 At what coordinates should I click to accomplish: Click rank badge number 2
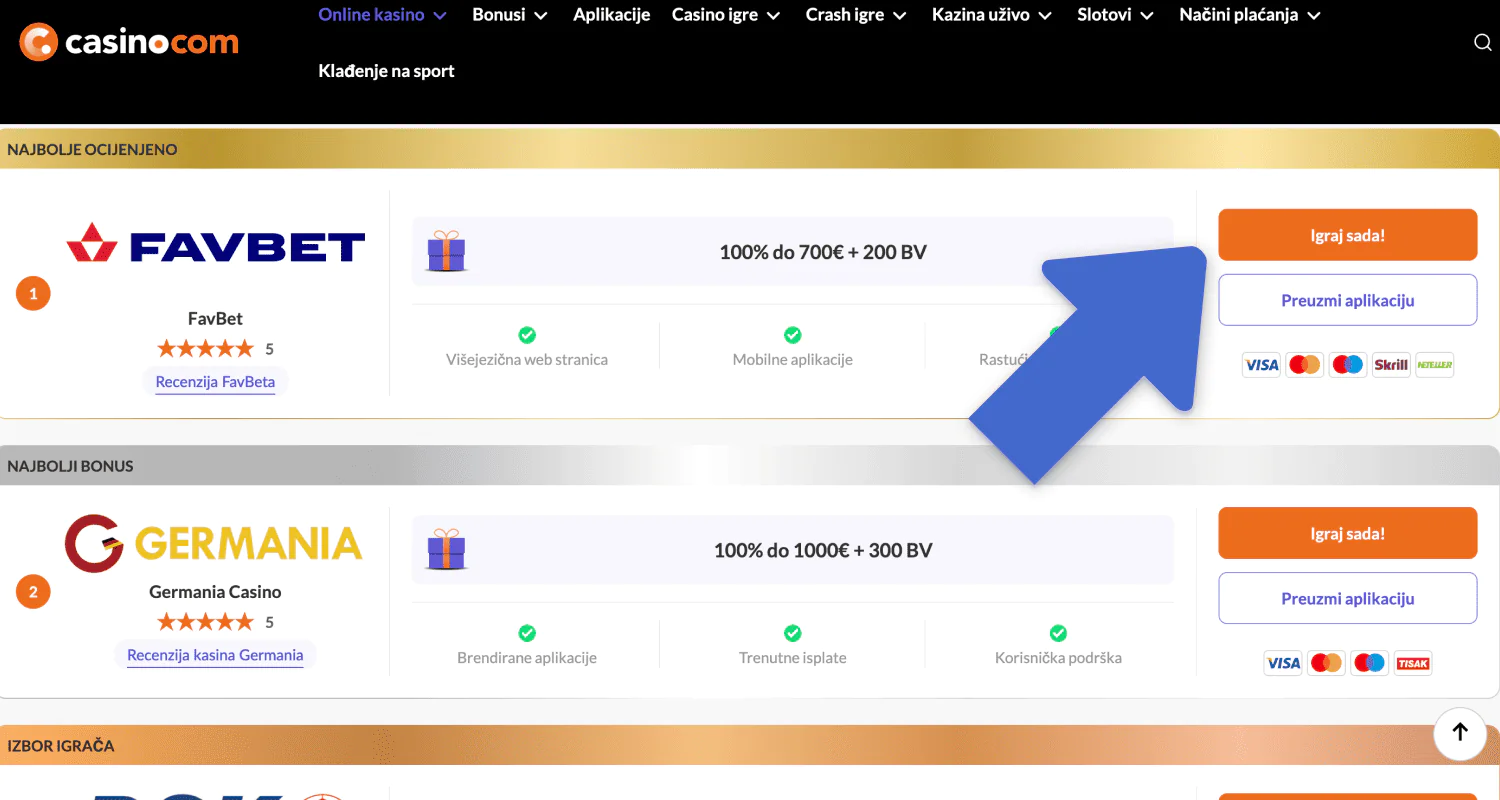[x=33, y=592]
